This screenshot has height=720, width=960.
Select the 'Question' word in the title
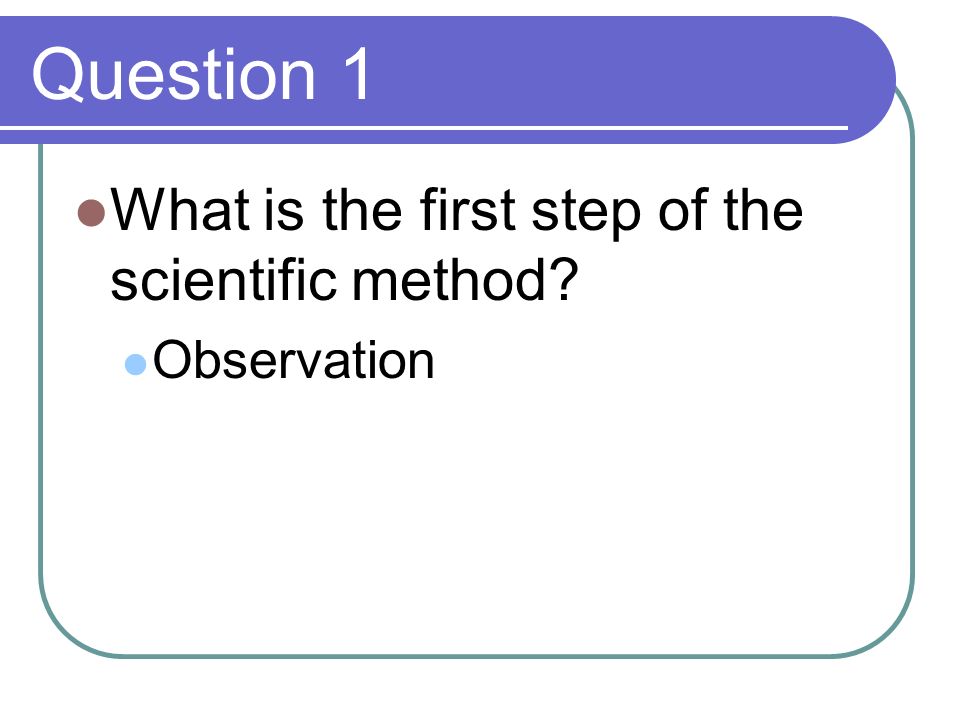pos(174,75)
